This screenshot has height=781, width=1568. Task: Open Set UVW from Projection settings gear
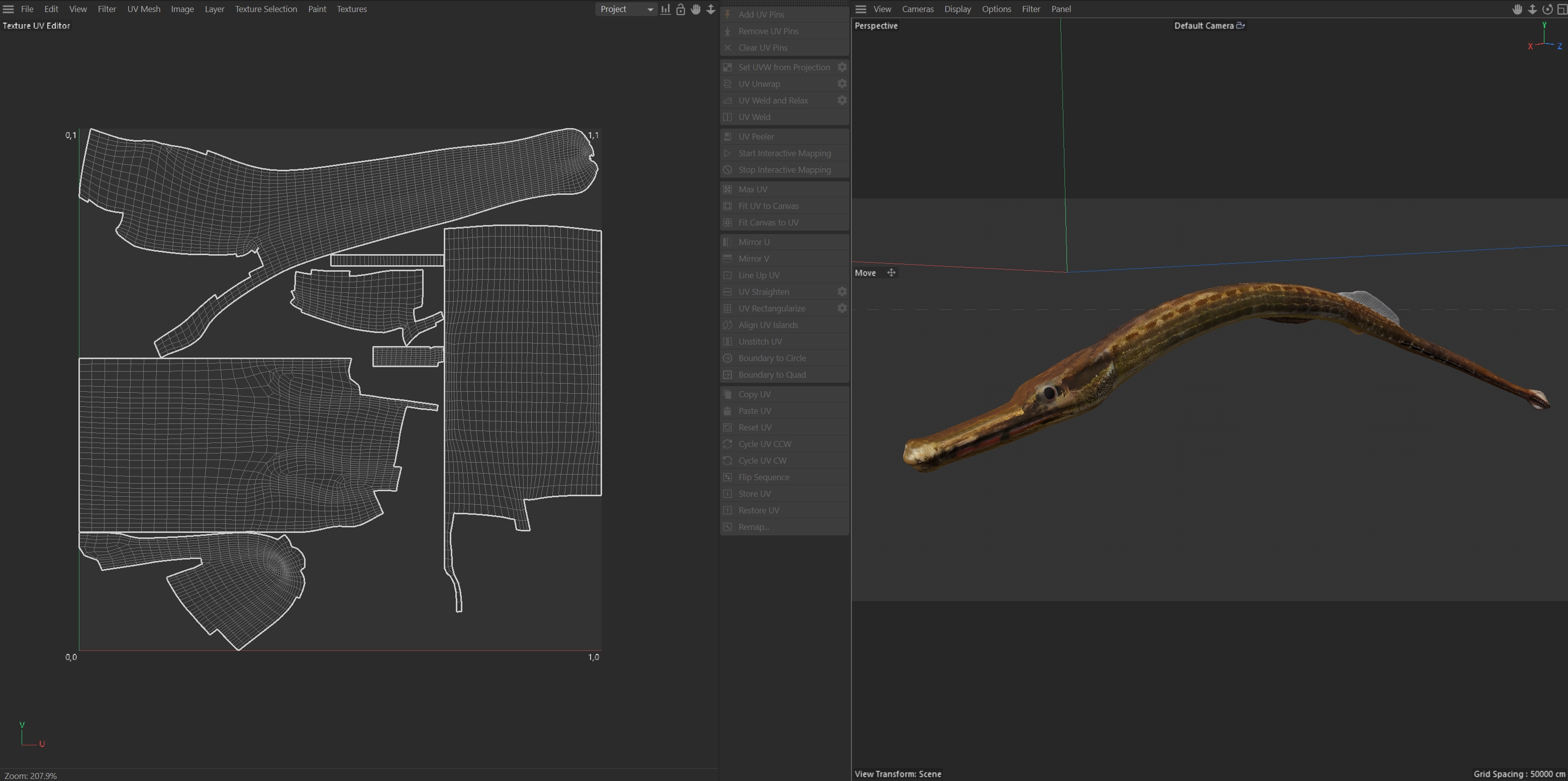click(x=842, y=67)
